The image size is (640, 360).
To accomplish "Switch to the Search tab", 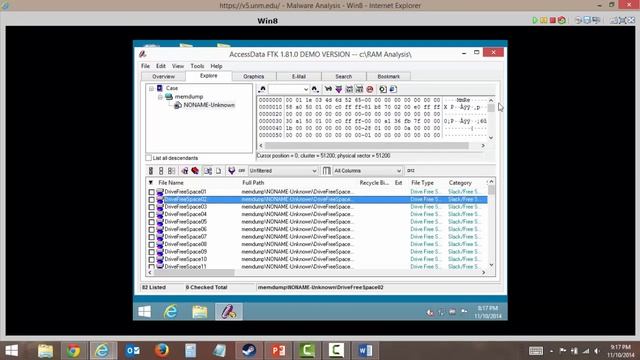I will point(344,76).
